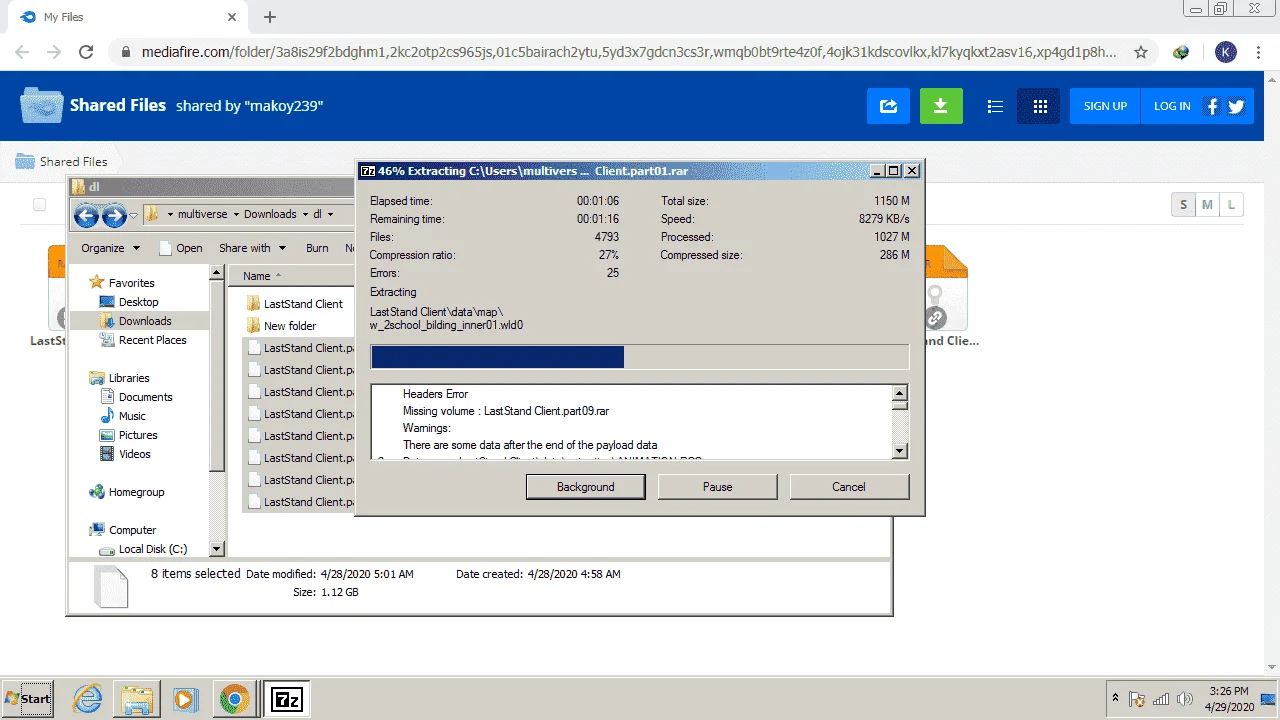Open the Start menu

[x=27, y=699]
